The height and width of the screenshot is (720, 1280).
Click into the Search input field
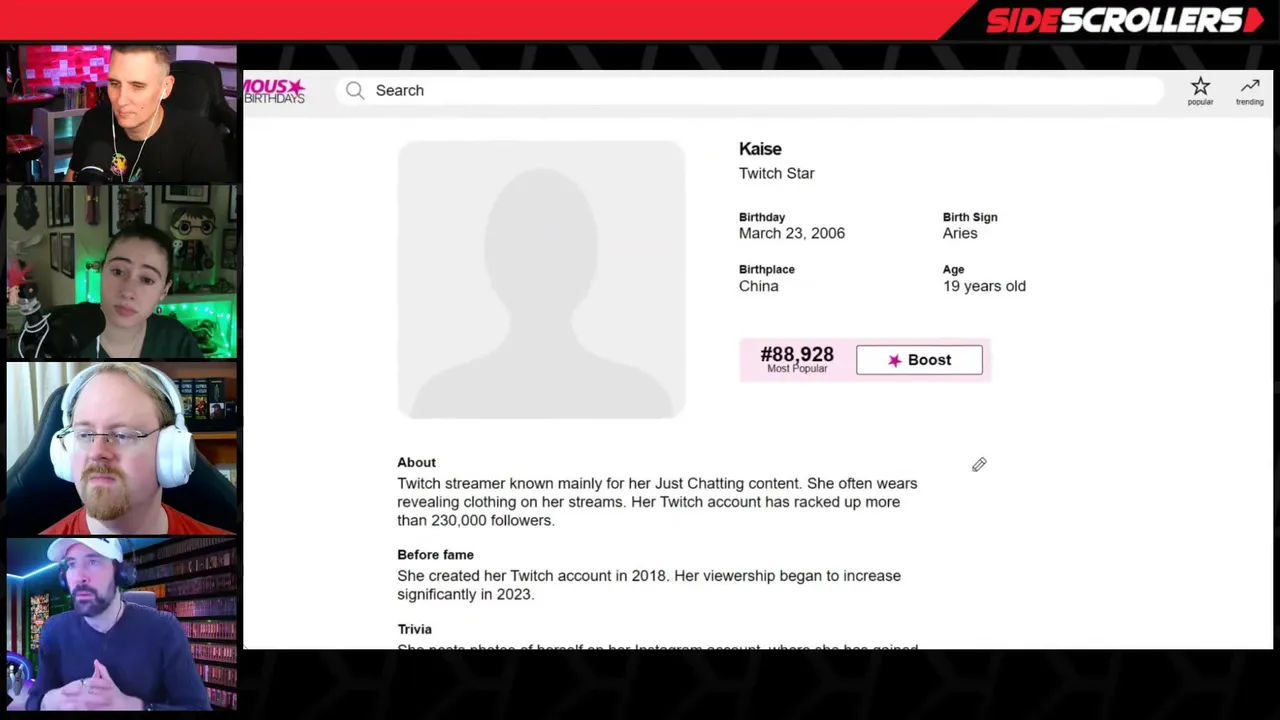pyautogui.click(x=750, y=90)
